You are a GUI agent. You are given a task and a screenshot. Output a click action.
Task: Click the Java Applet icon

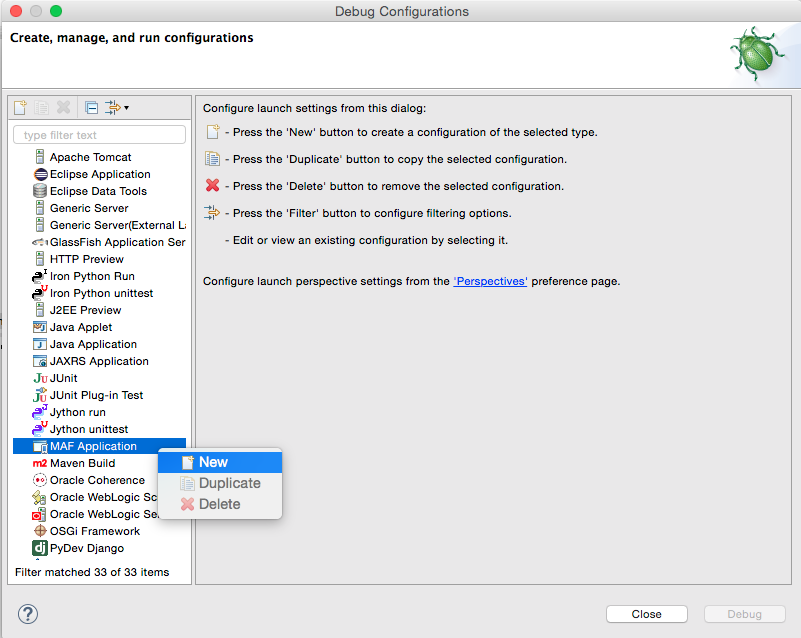click(39, 327)
